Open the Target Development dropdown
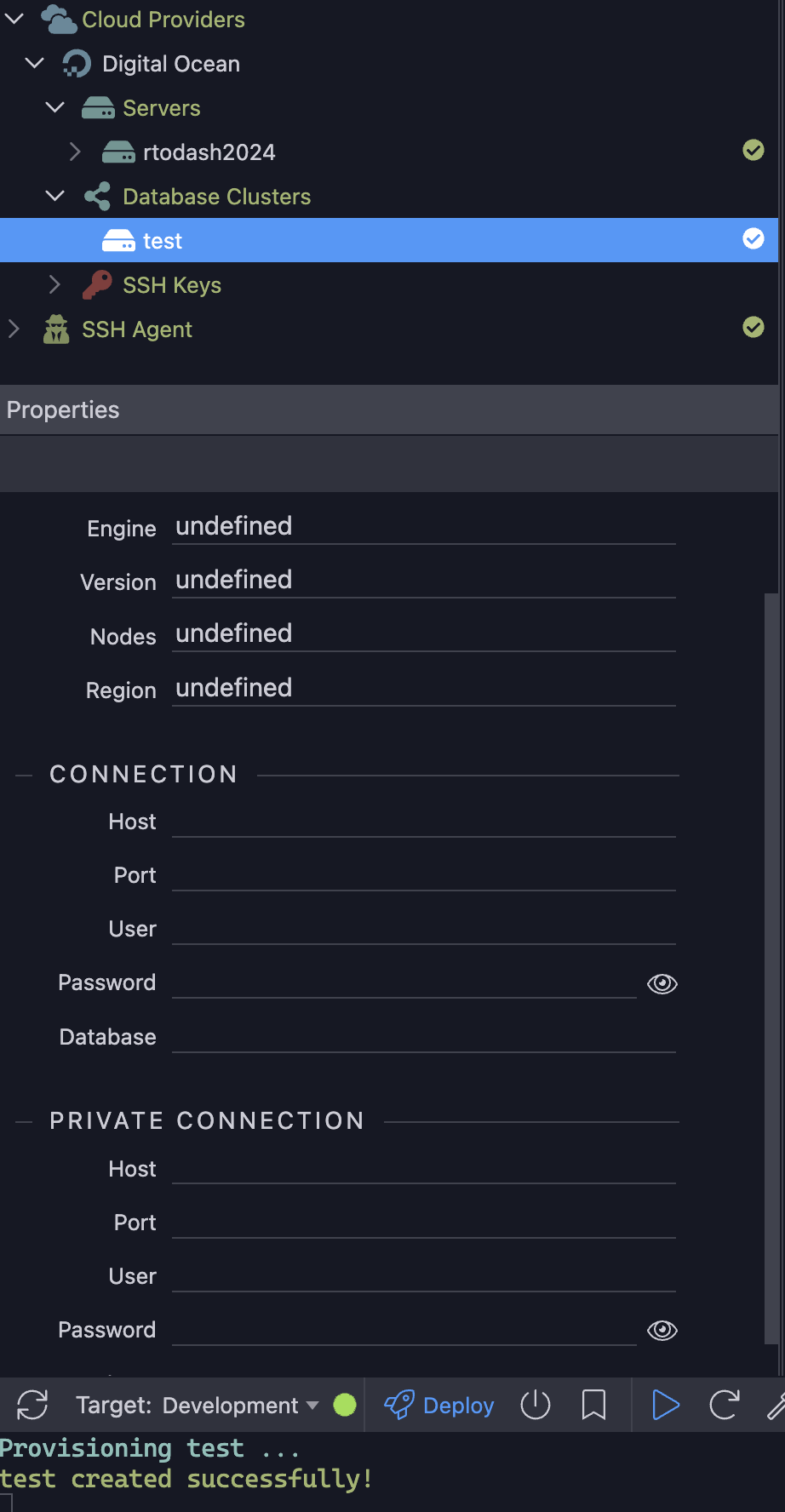Image resolution: width=785 pixels, height=1512 pixels. [198, 1405]
